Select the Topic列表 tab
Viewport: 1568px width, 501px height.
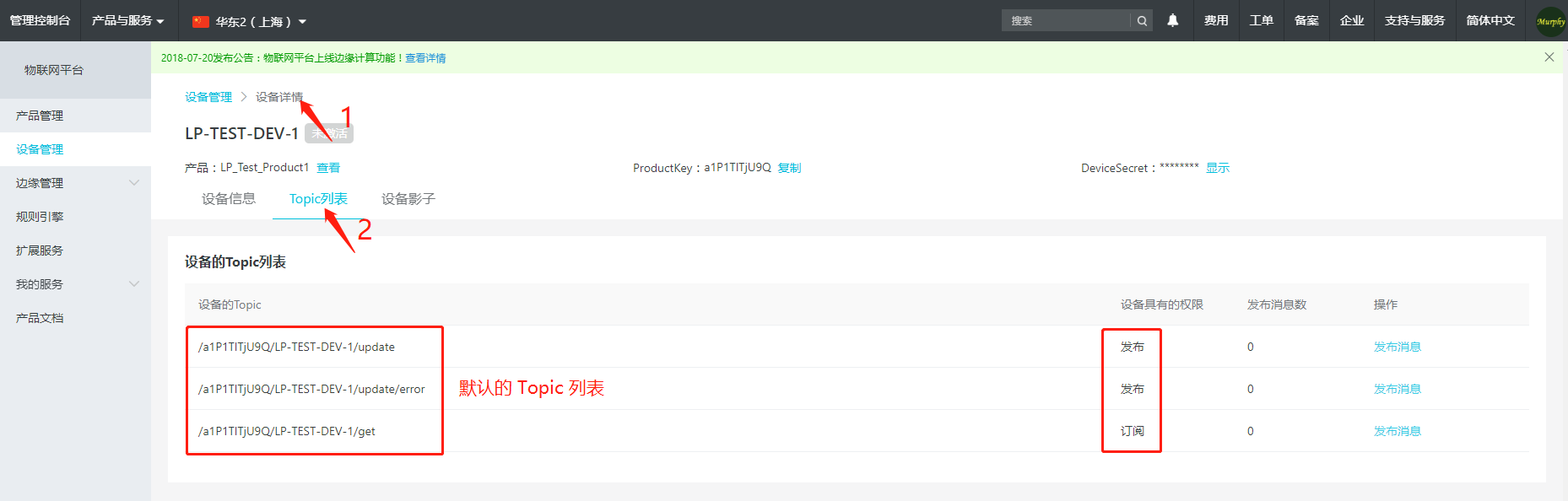318,199
